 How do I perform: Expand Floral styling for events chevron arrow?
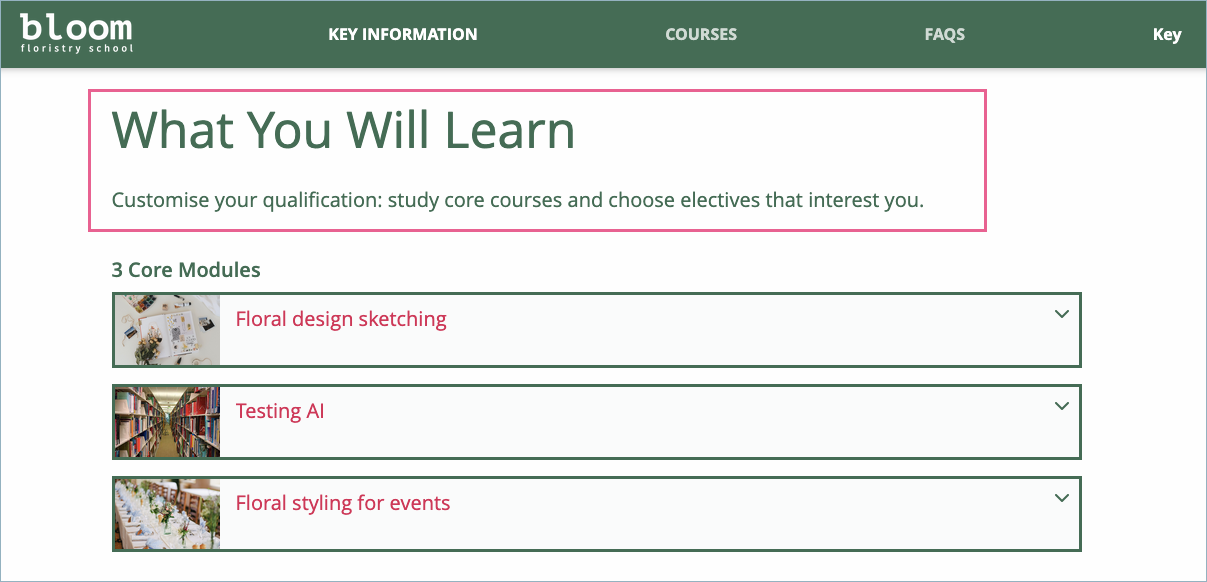1062,498
